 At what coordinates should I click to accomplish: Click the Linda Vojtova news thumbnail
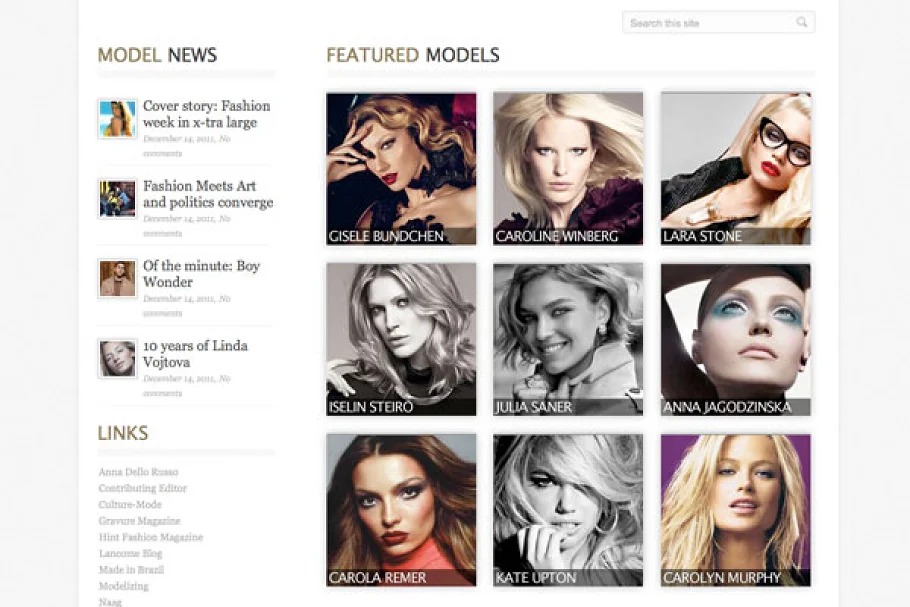(117, 358)
